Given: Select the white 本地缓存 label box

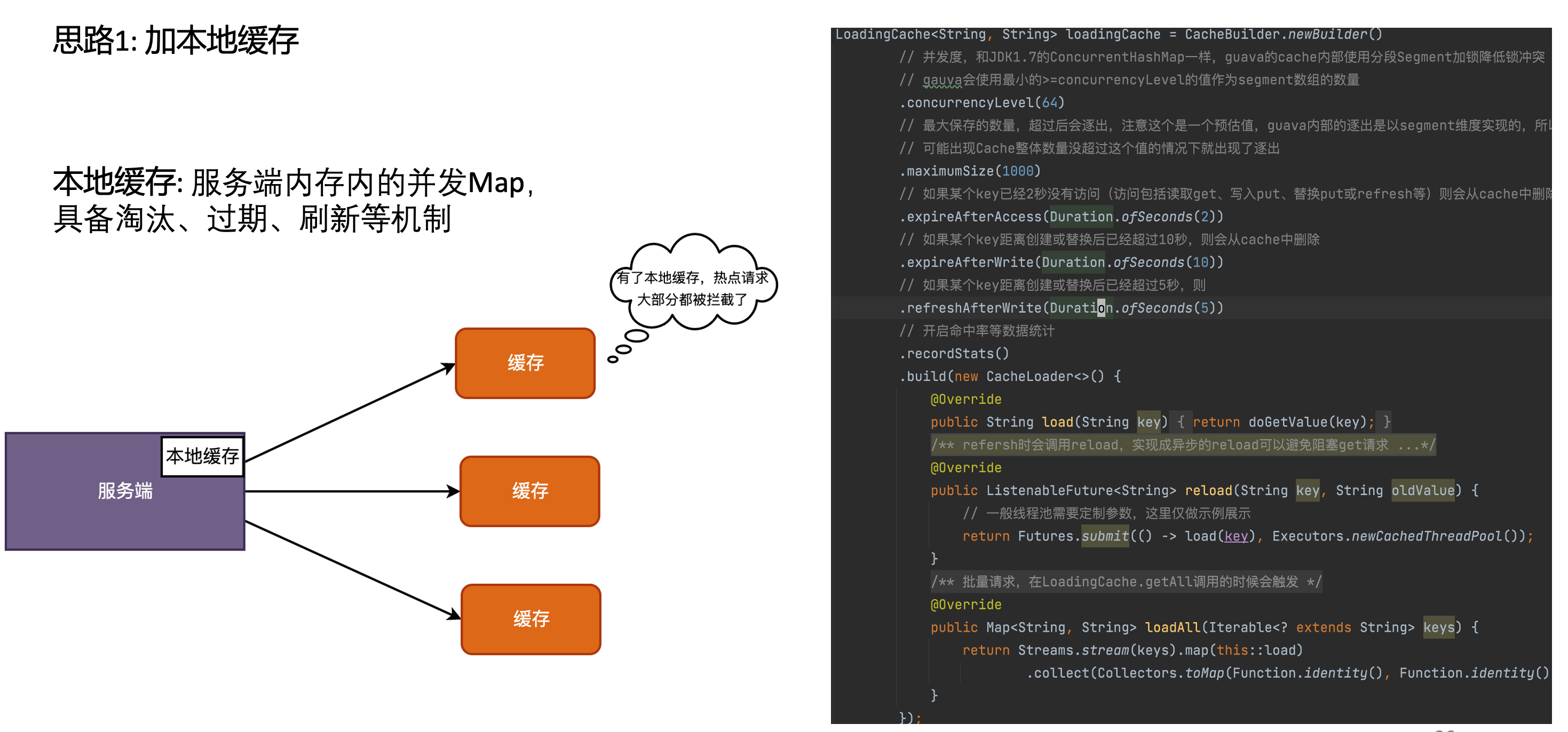Looking at the screenshot, I should 202,456.
